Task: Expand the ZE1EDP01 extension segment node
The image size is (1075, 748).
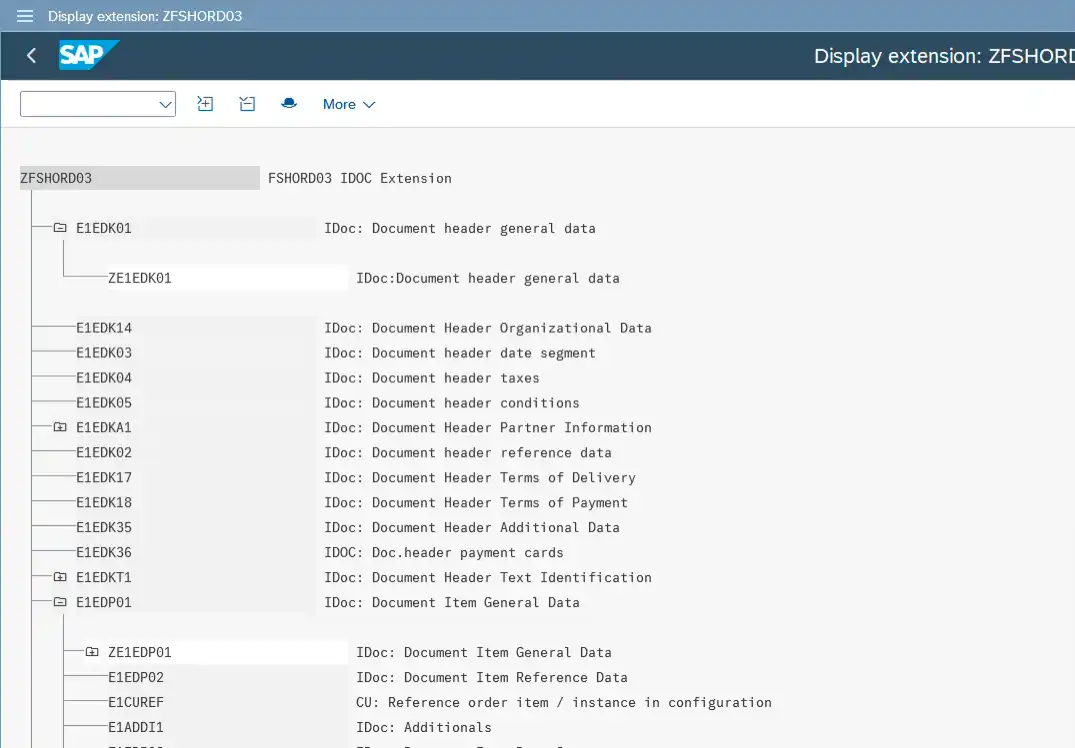Action: point(92,653)
